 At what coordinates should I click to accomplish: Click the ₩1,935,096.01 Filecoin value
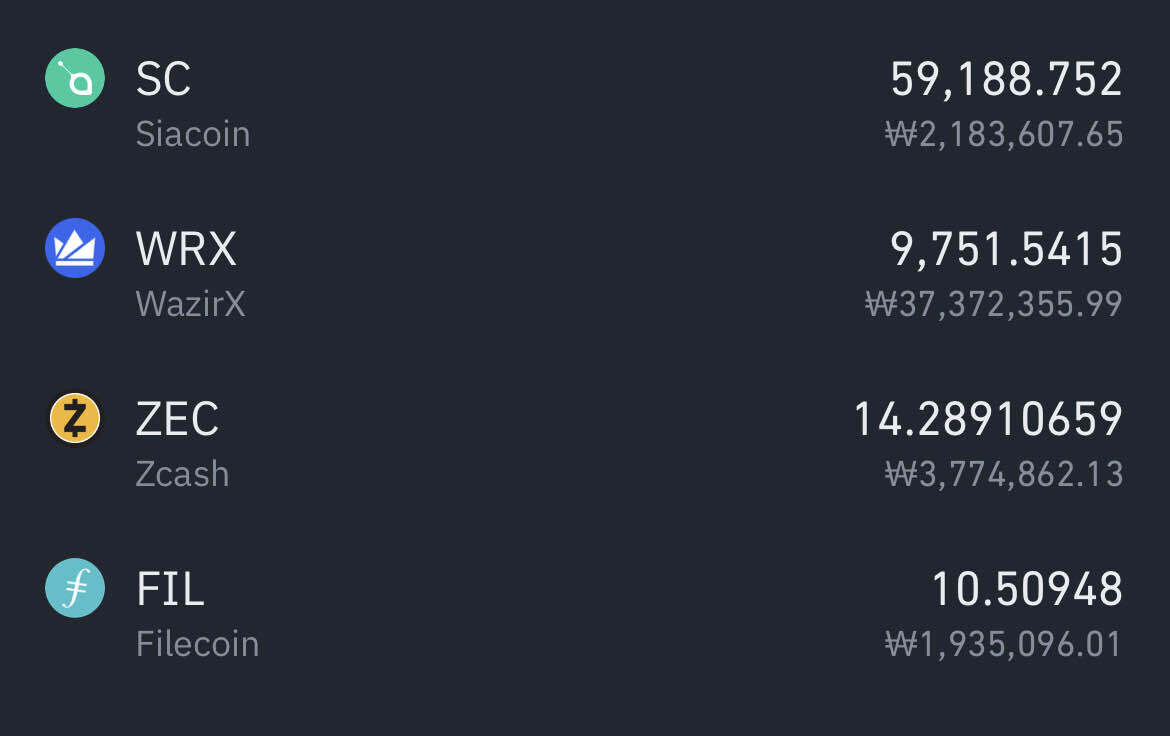tap(1004, 644)
